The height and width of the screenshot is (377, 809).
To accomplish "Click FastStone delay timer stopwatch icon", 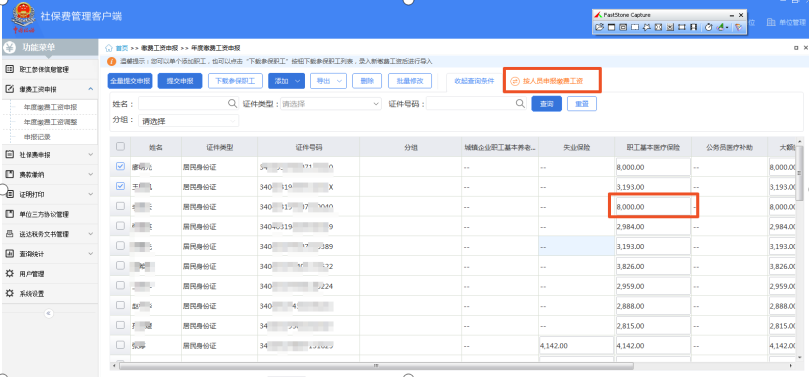I will [x=709, y=27].
